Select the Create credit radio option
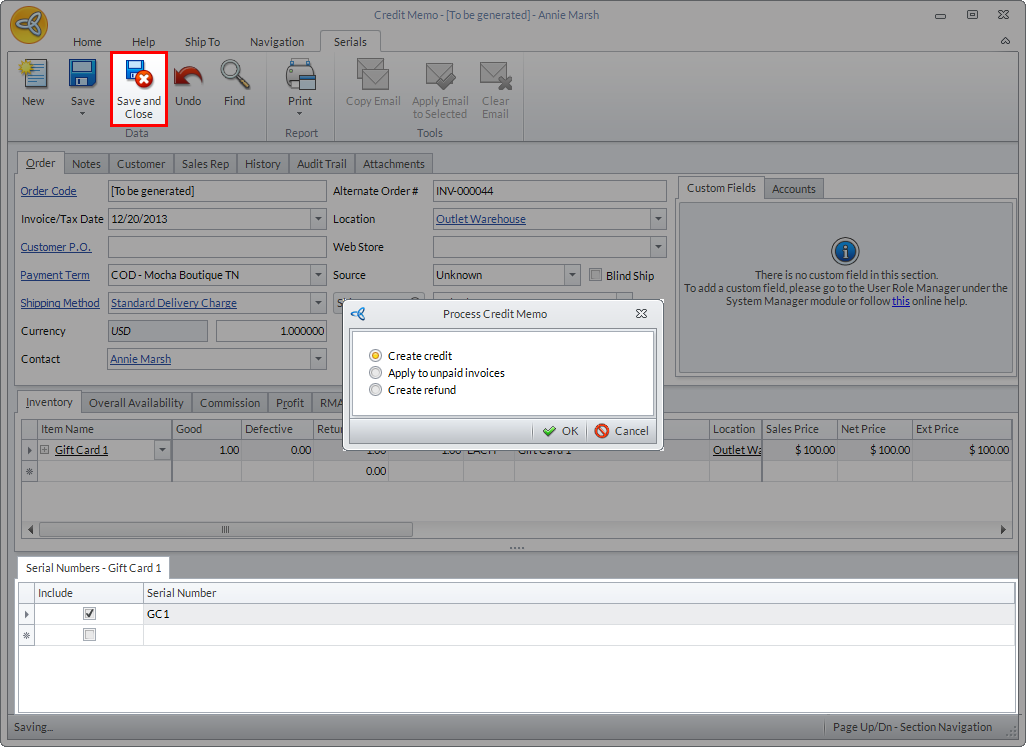1026x747 pixels. tap(376, 356)
